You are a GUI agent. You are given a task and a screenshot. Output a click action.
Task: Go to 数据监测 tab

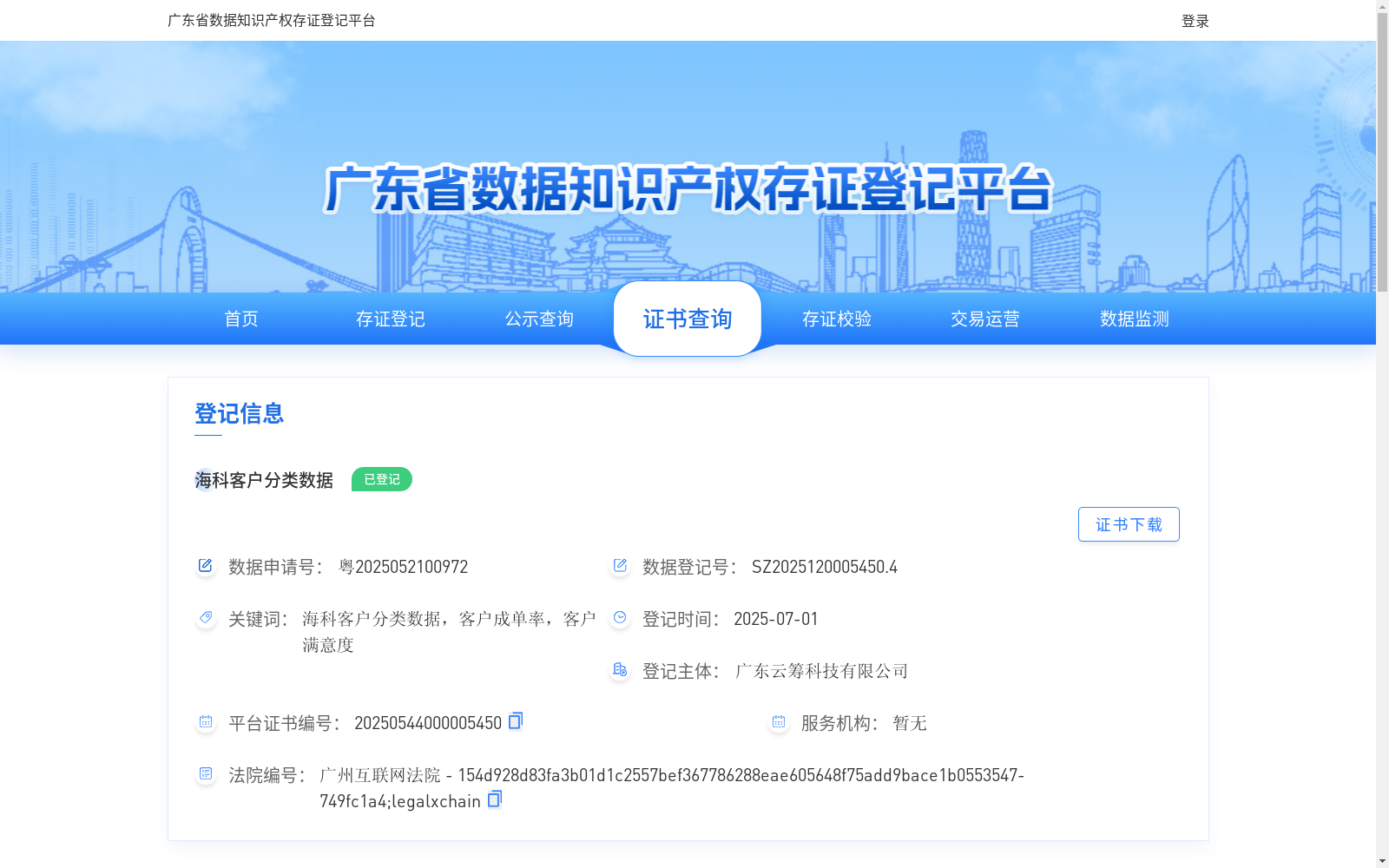pos(1135,319)
